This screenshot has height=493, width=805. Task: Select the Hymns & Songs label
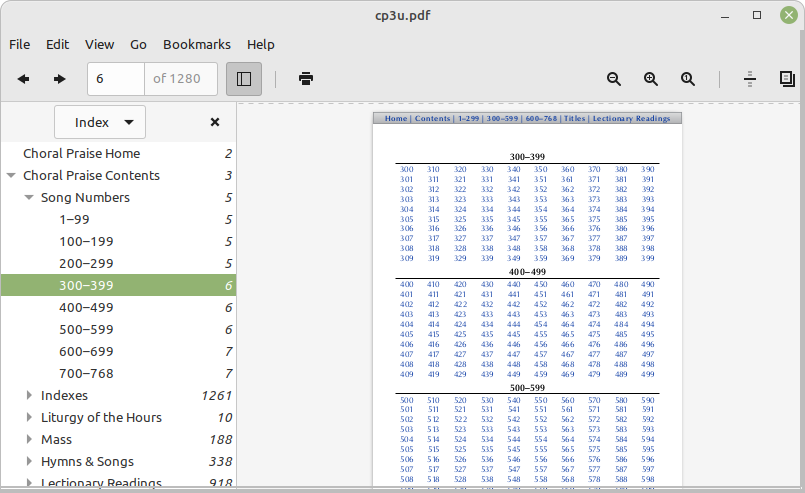point(87,462)
